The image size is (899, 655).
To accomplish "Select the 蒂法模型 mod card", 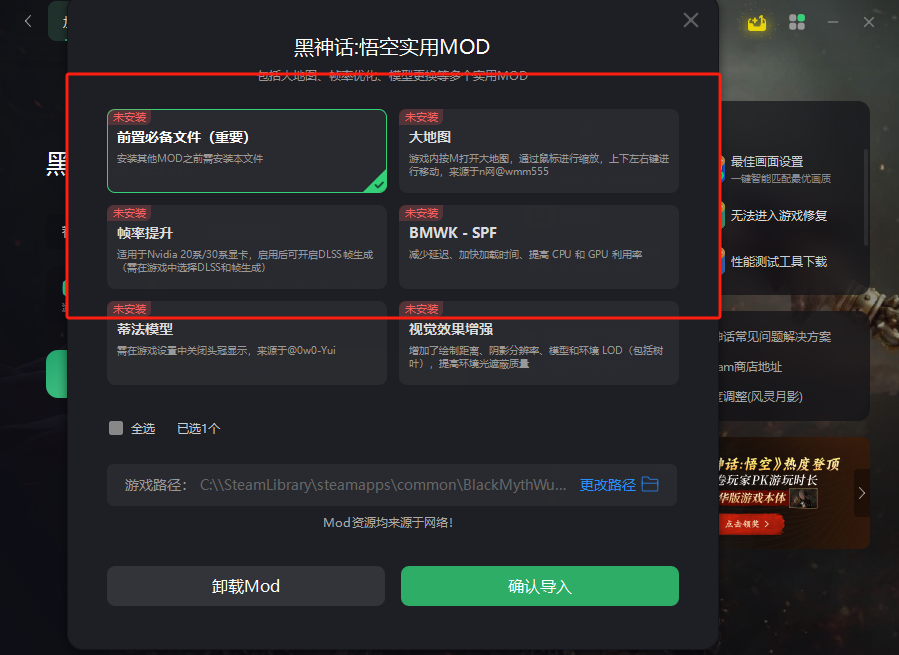I will click(x=247, y=342).
